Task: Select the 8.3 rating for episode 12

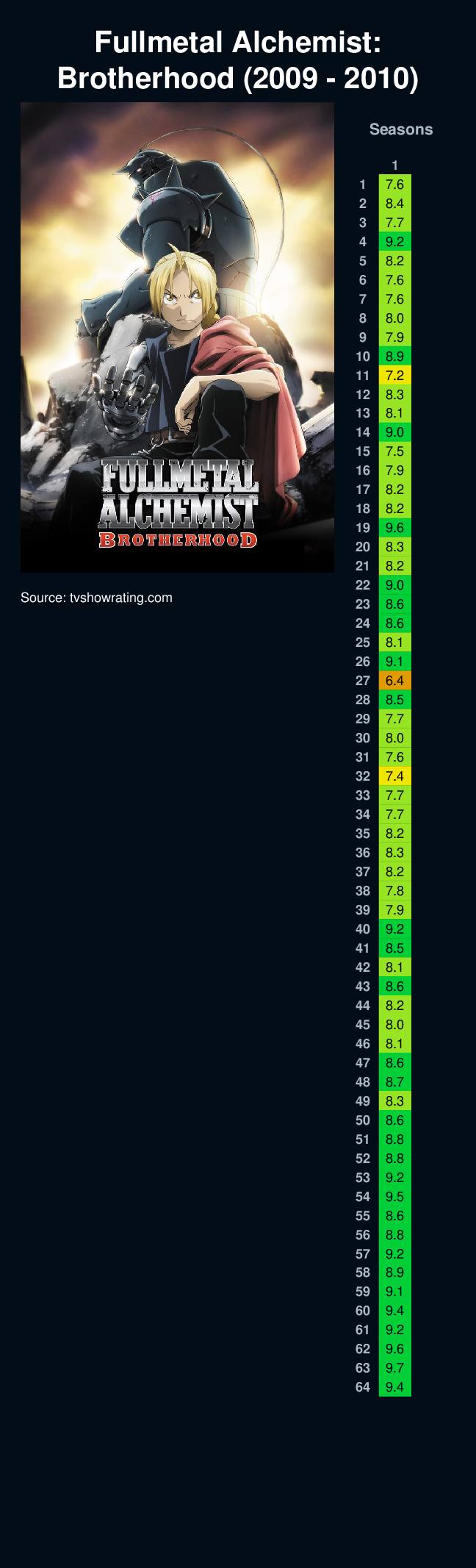Action: [x=394, y=395]
